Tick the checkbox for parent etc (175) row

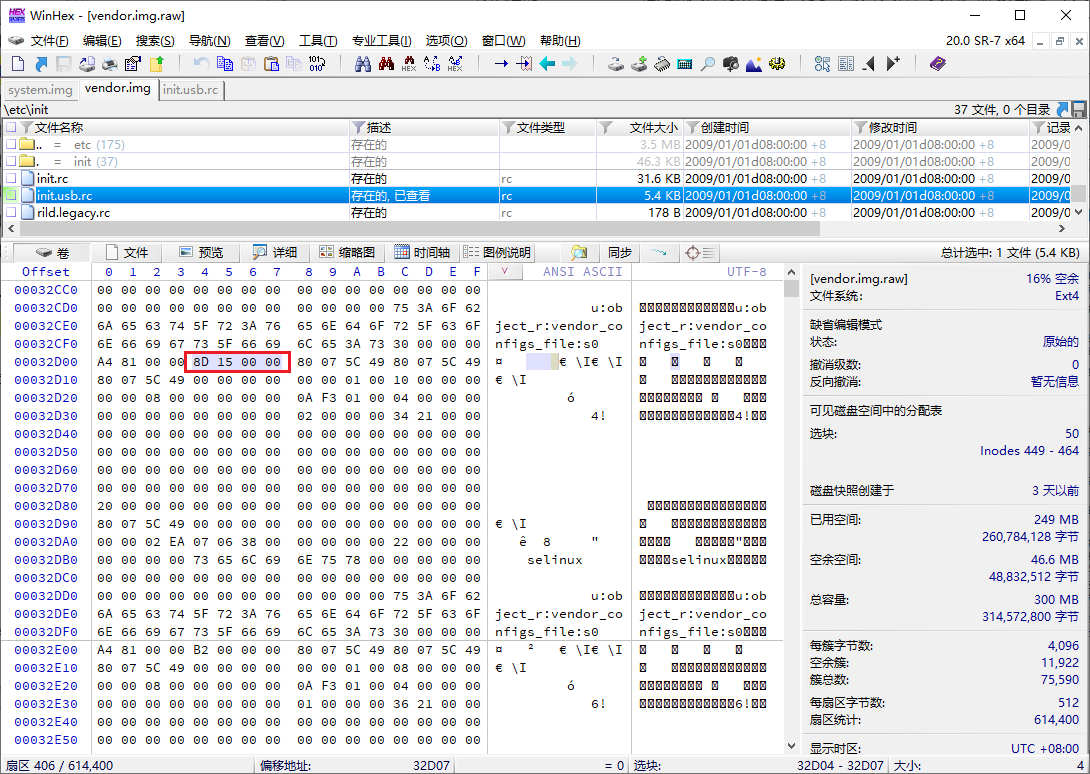click(10, 145)
